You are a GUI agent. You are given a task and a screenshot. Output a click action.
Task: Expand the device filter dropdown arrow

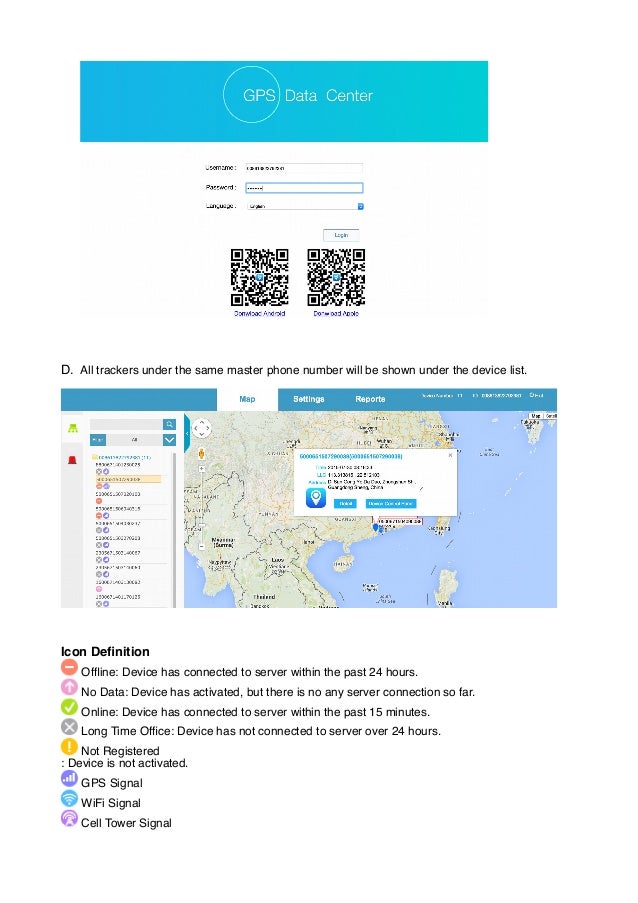[169, 440]
